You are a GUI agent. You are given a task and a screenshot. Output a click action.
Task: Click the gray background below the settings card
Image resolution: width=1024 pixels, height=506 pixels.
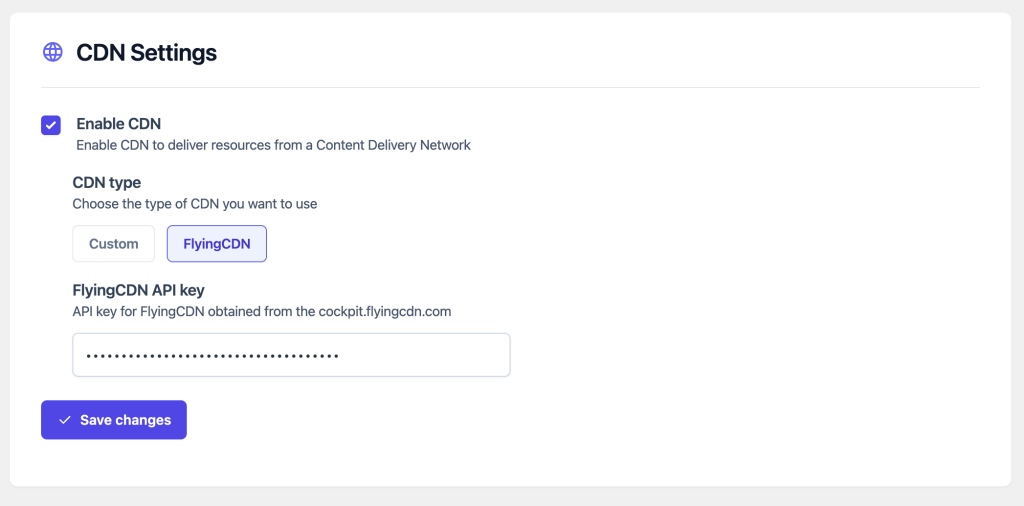(512, 497)
